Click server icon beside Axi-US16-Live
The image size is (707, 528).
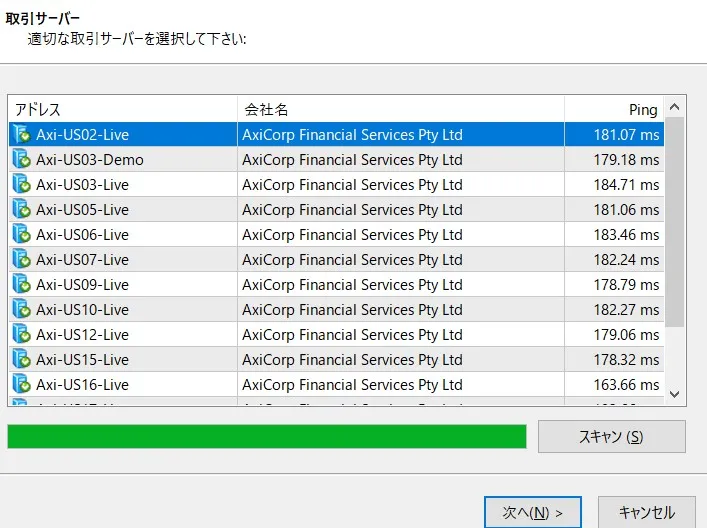pyautogui.click(x=21, y=385)
